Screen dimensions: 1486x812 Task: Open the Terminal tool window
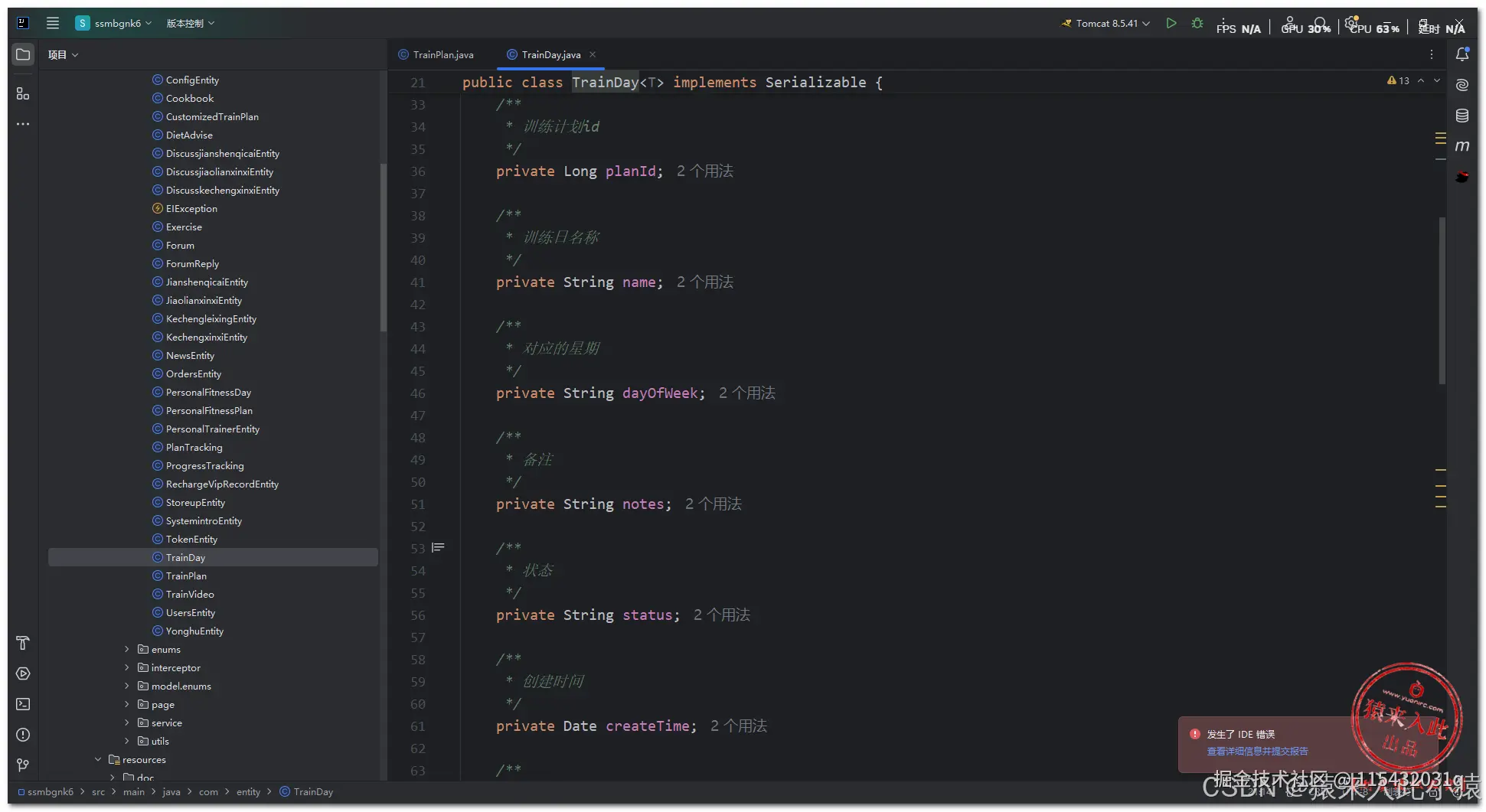pyautogui.click(x=23, y=704)
